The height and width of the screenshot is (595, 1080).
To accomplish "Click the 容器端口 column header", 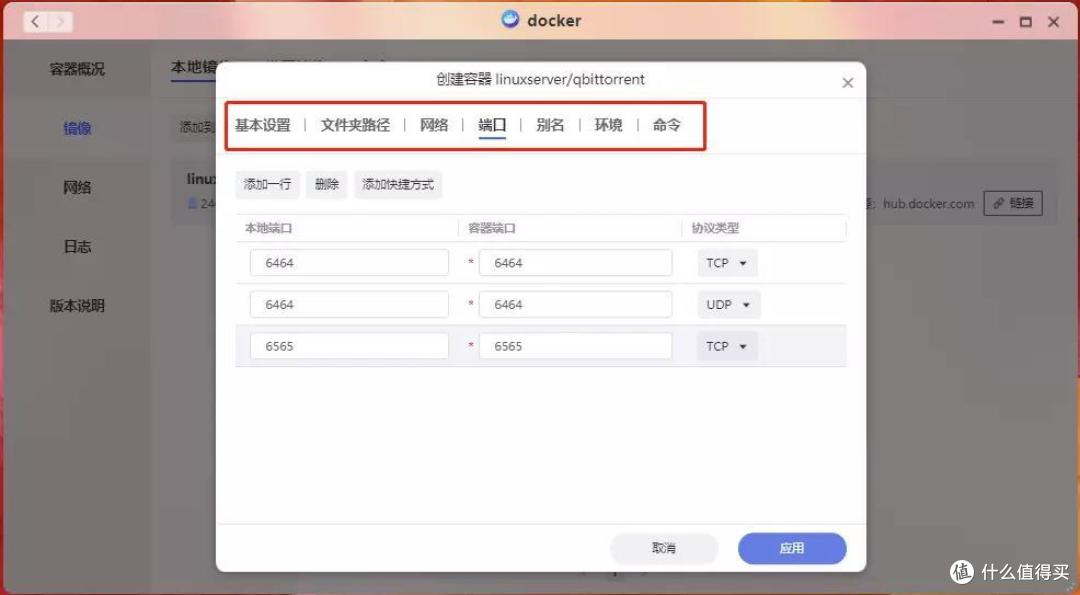I will (492, 228).
